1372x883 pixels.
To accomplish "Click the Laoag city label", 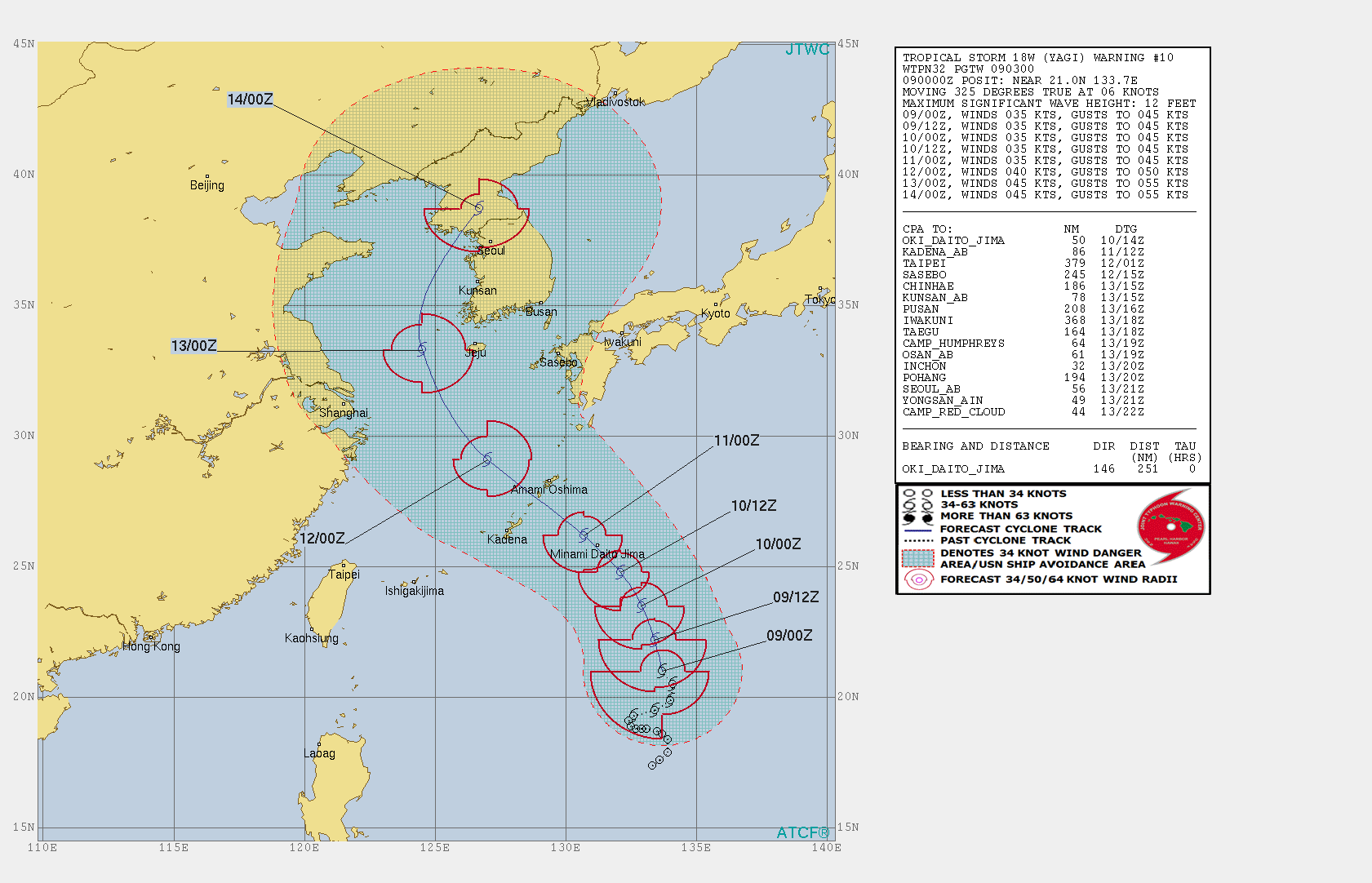I will [x=320, y=753].
